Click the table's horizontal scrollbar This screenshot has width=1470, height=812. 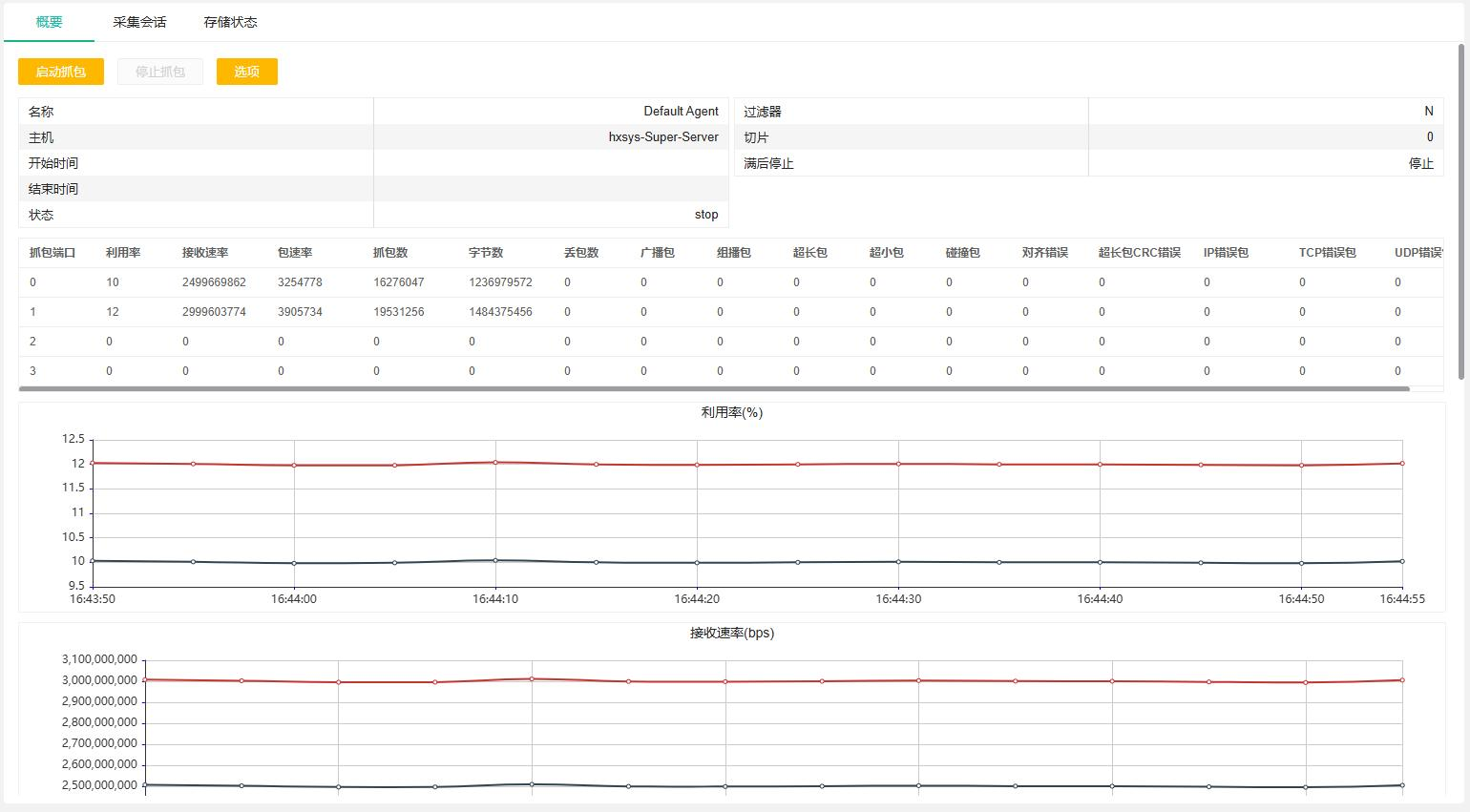[x=714, y=389]
